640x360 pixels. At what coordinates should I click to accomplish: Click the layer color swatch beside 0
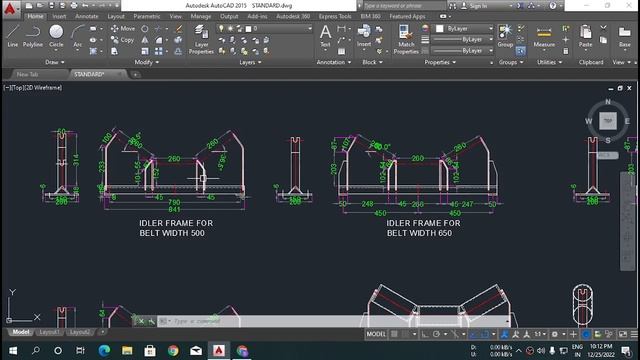[248, 29]
